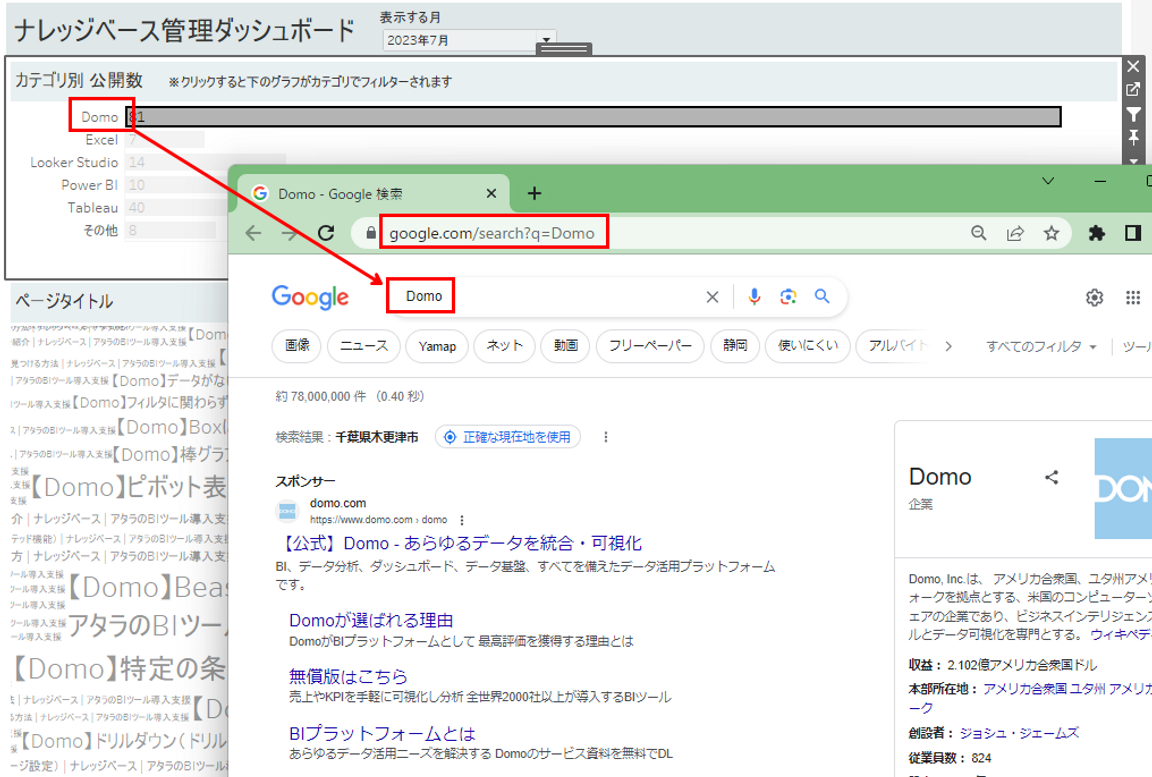Open Google Lens image search

pos(788,296)
